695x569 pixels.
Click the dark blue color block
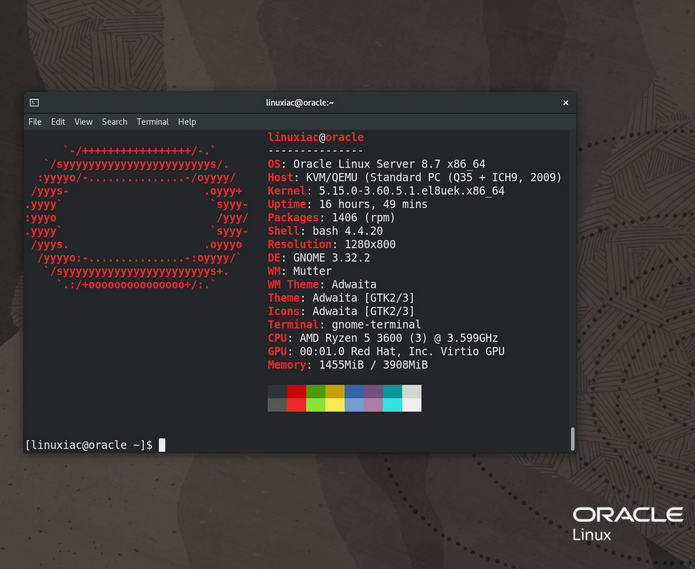pos(354,392)
